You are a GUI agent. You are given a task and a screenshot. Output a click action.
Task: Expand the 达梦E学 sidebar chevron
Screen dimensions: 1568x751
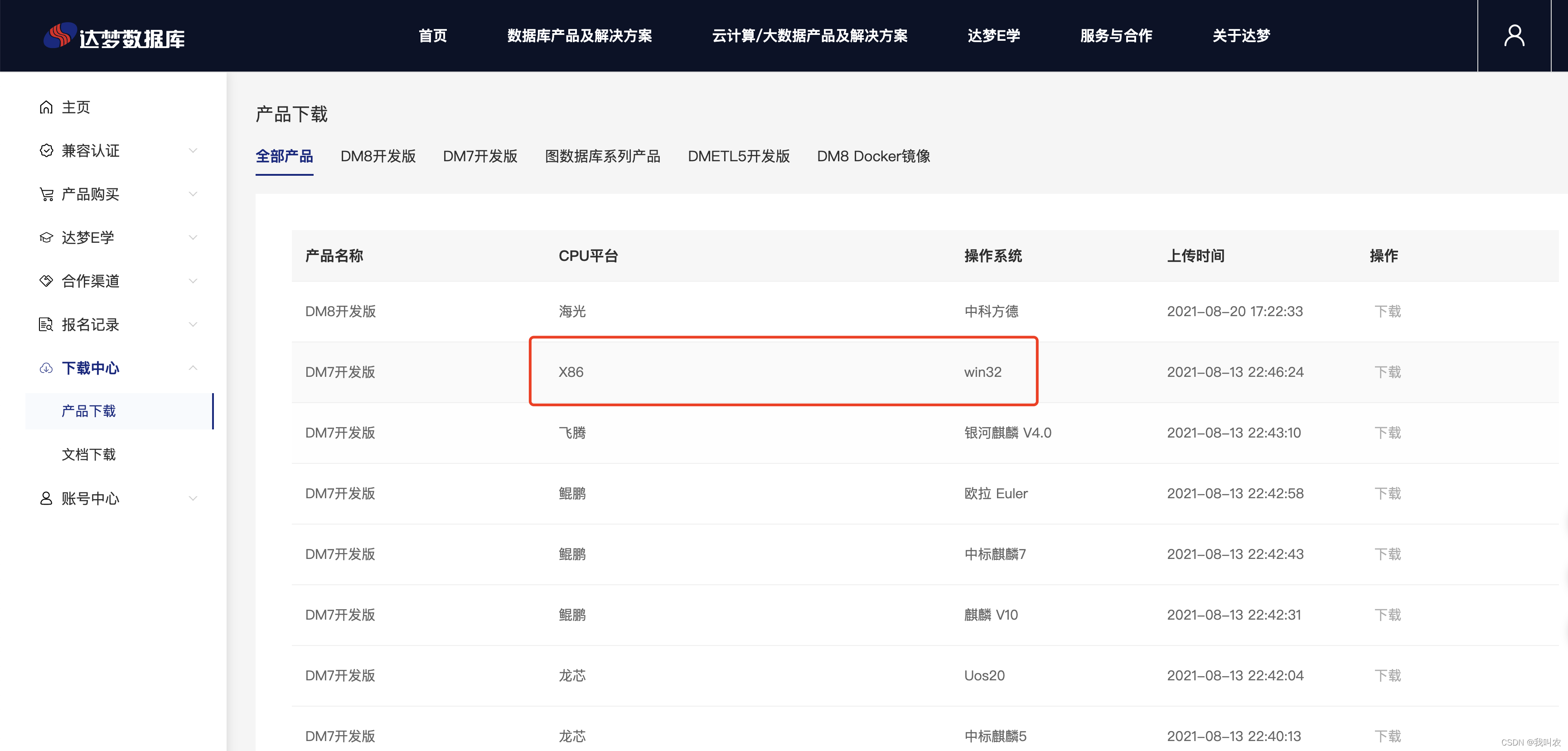[x=193, y=237]
